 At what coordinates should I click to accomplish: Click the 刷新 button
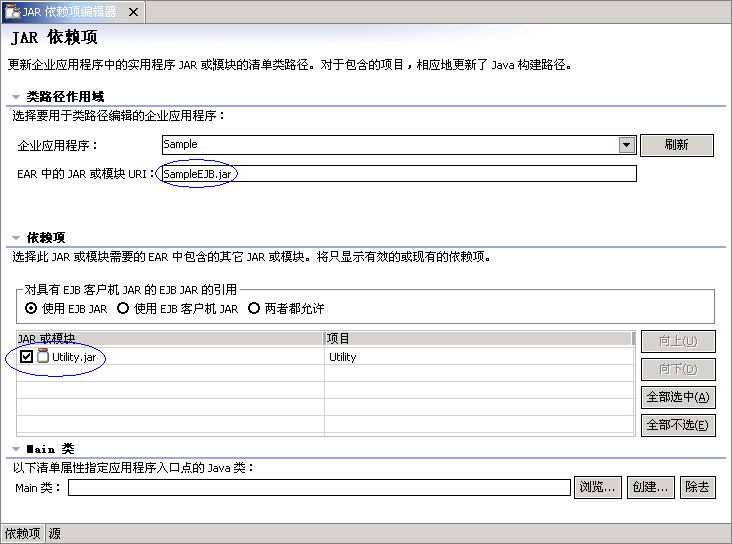pos(676,145)
